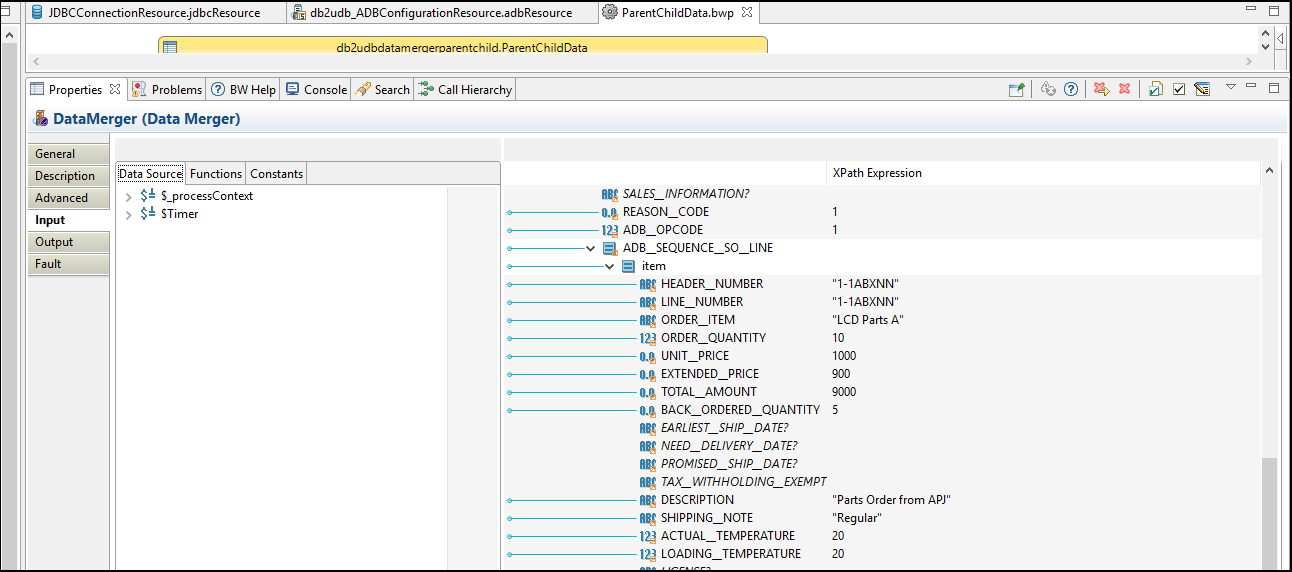Click the Call Hierarchy tab icon
This screenshot has width=1292, height=572.
[x=426, y=89]
